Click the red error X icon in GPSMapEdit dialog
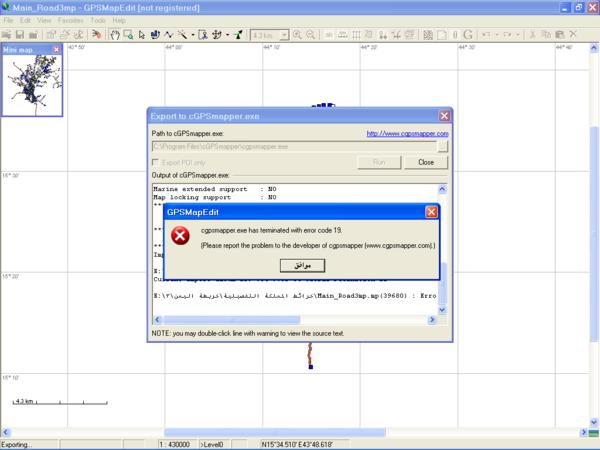600x450 pixels. [x=180, y=235]
